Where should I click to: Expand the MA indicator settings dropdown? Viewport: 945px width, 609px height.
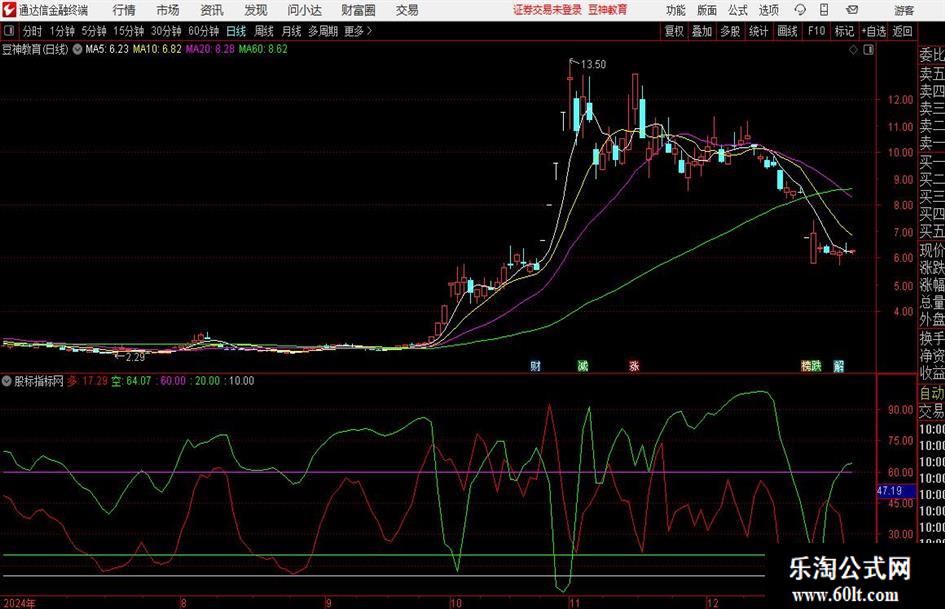78,49
